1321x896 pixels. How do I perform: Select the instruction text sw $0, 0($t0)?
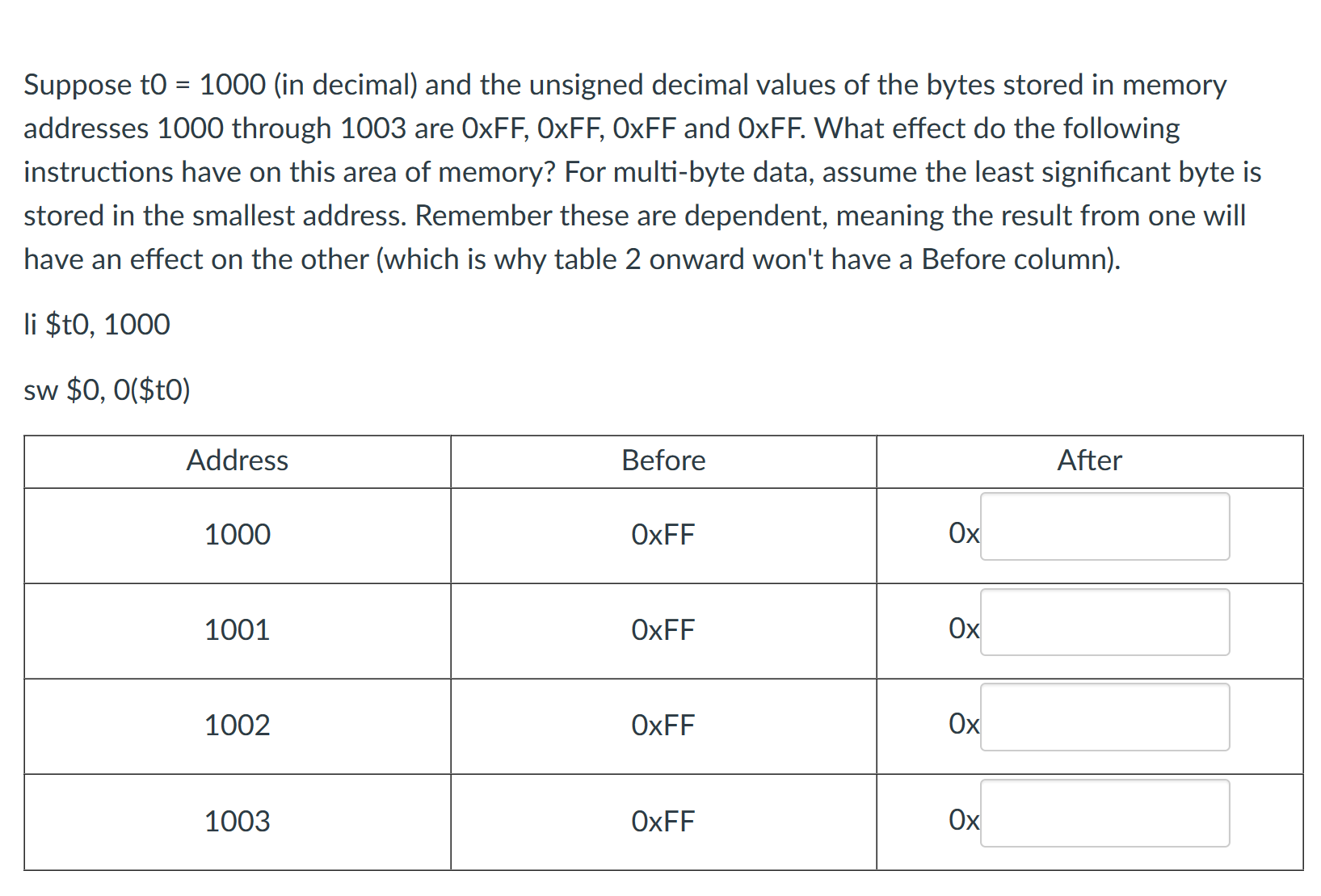coord(107,389)
